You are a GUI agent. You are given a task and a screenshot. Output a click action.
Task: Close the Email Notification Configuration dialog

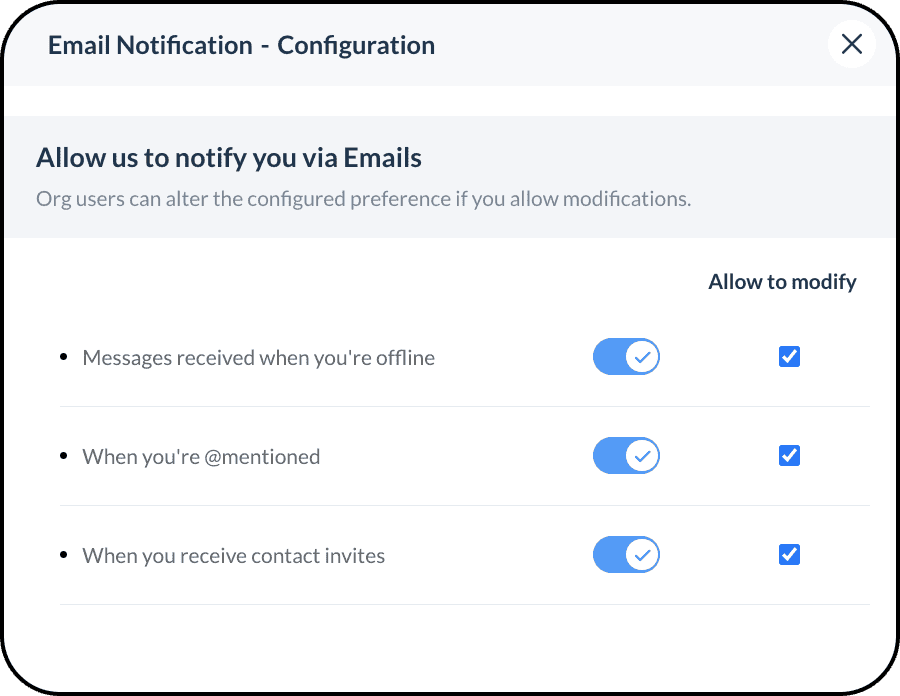pos(851,44)
